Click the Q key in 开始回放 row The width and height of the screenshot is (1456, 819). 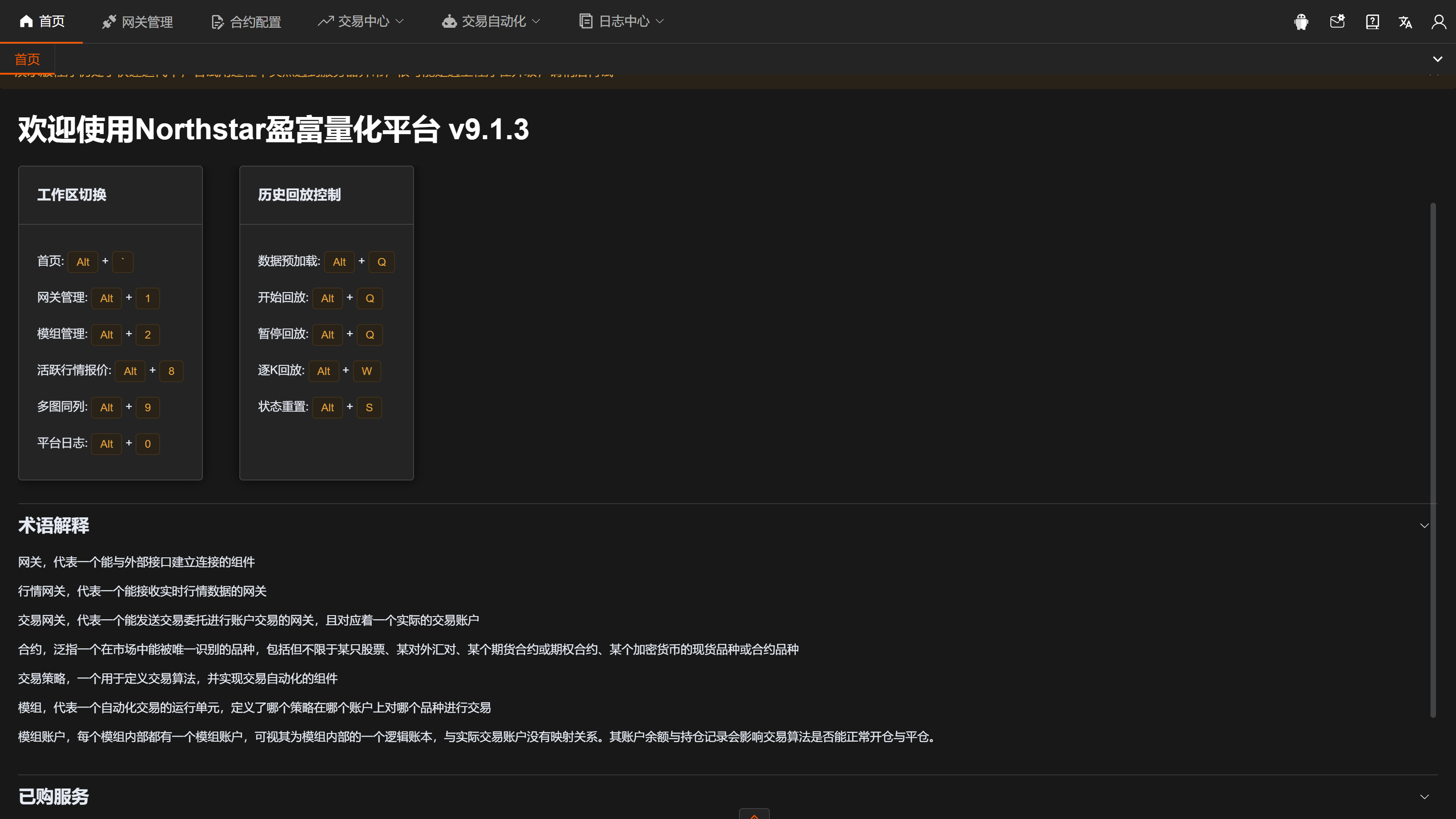[x=369, y=298]
